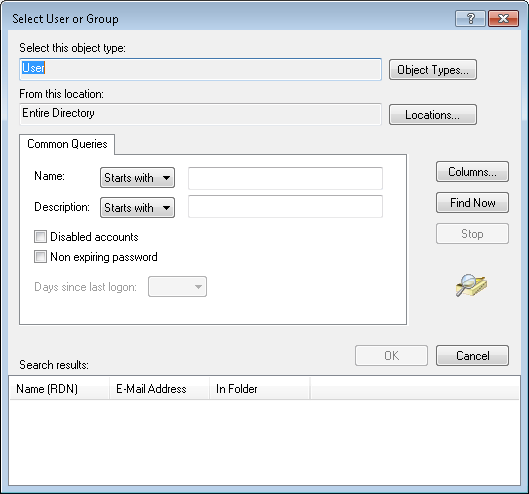The image size is (529, 494).
Task: Click inside the Name text field
Action: coord(285,178)
